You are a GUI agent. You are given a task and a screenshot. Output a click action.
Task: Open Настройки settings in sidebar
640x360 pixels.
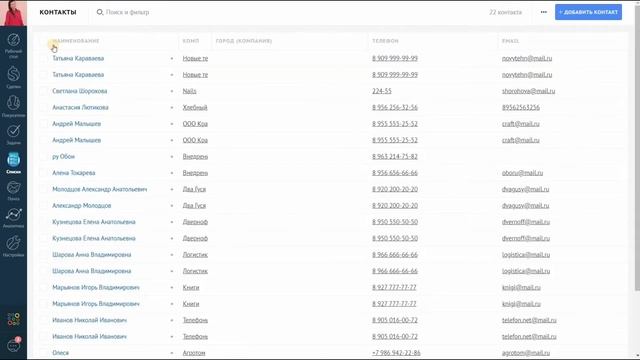[13, 246]
